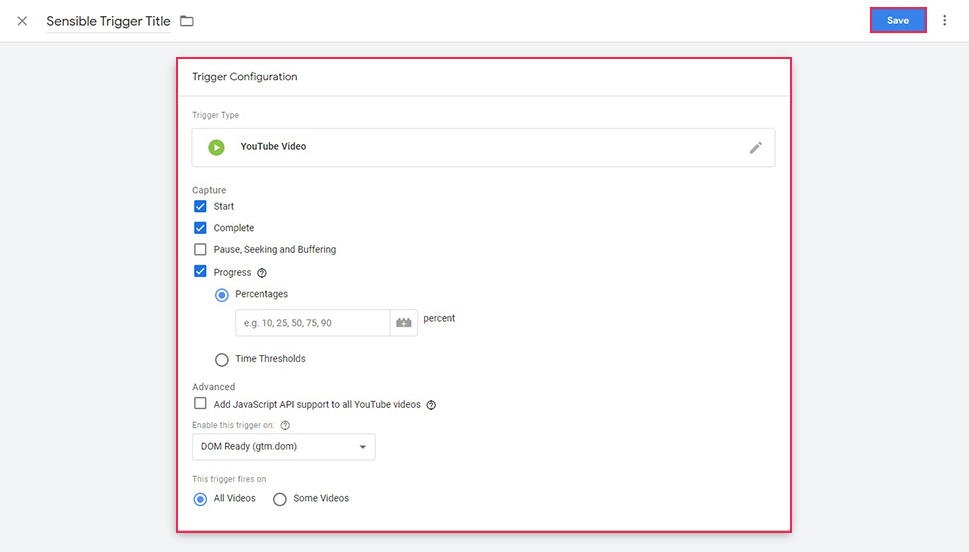The image size is (969, 552).
Task: Uncheck the Complete capture checkbox
Action: [x=200, y=228]
